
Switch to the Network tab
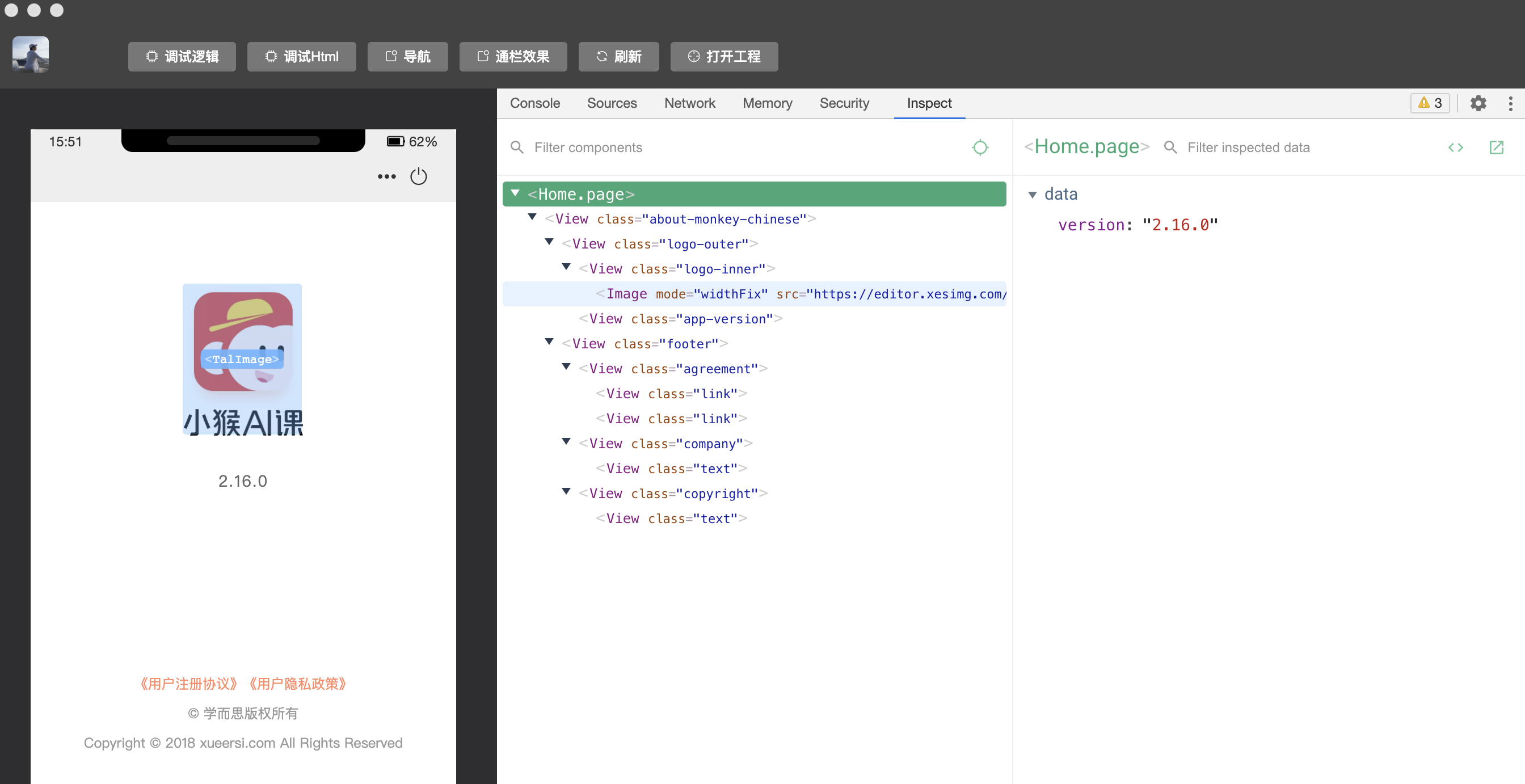click(690, 103)
